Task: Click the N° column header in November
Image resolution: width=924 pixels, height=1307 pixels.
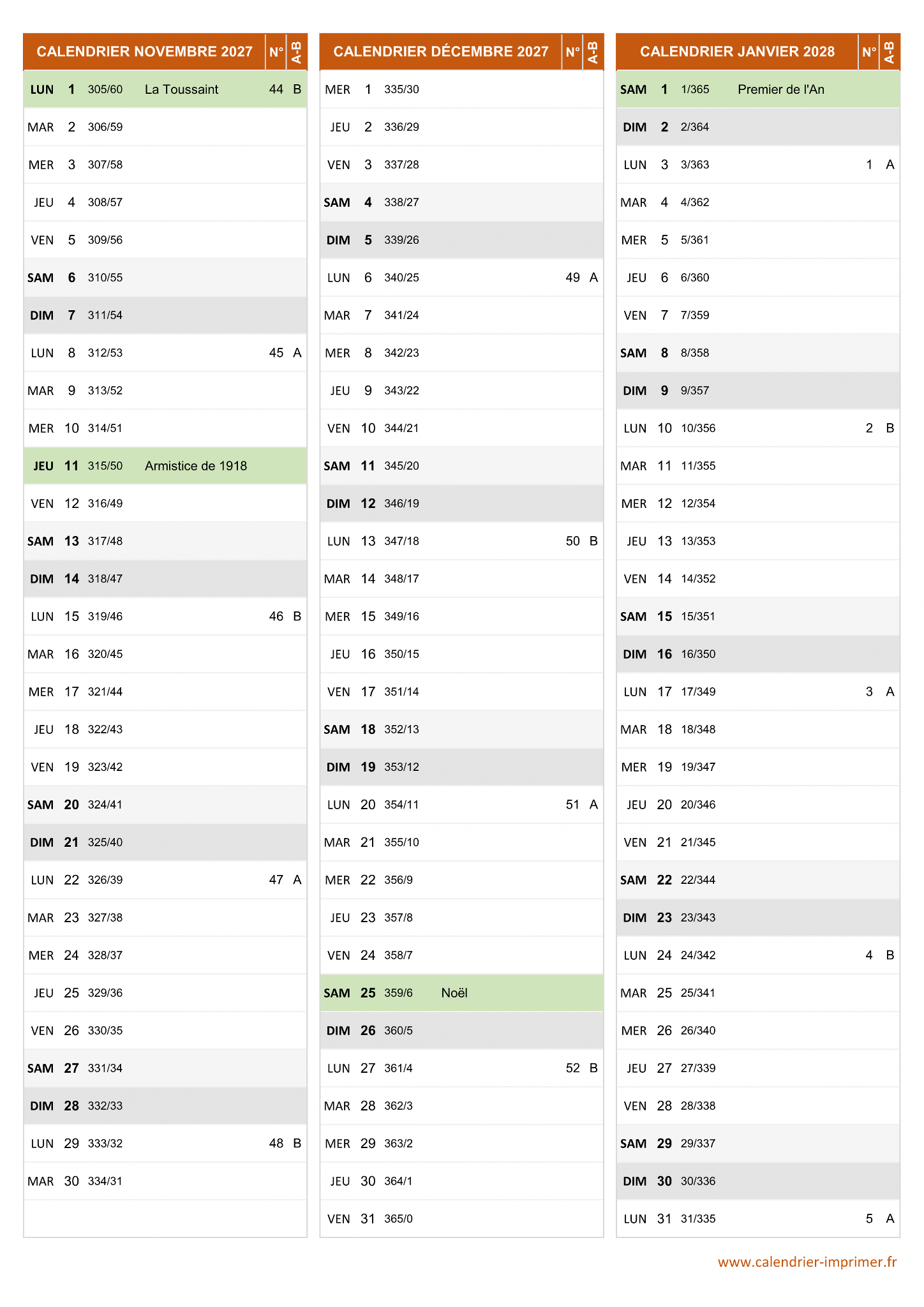Action: point(276,52)
